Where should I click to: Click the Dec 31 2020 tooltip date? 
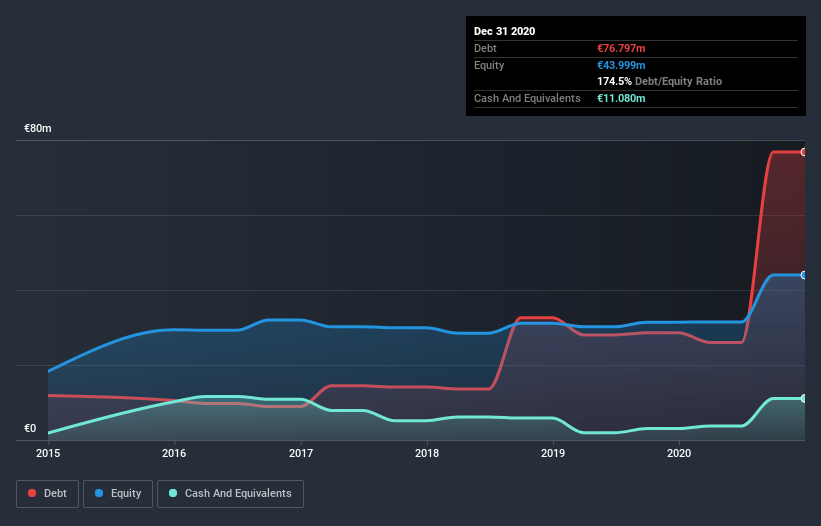point(504,31)
